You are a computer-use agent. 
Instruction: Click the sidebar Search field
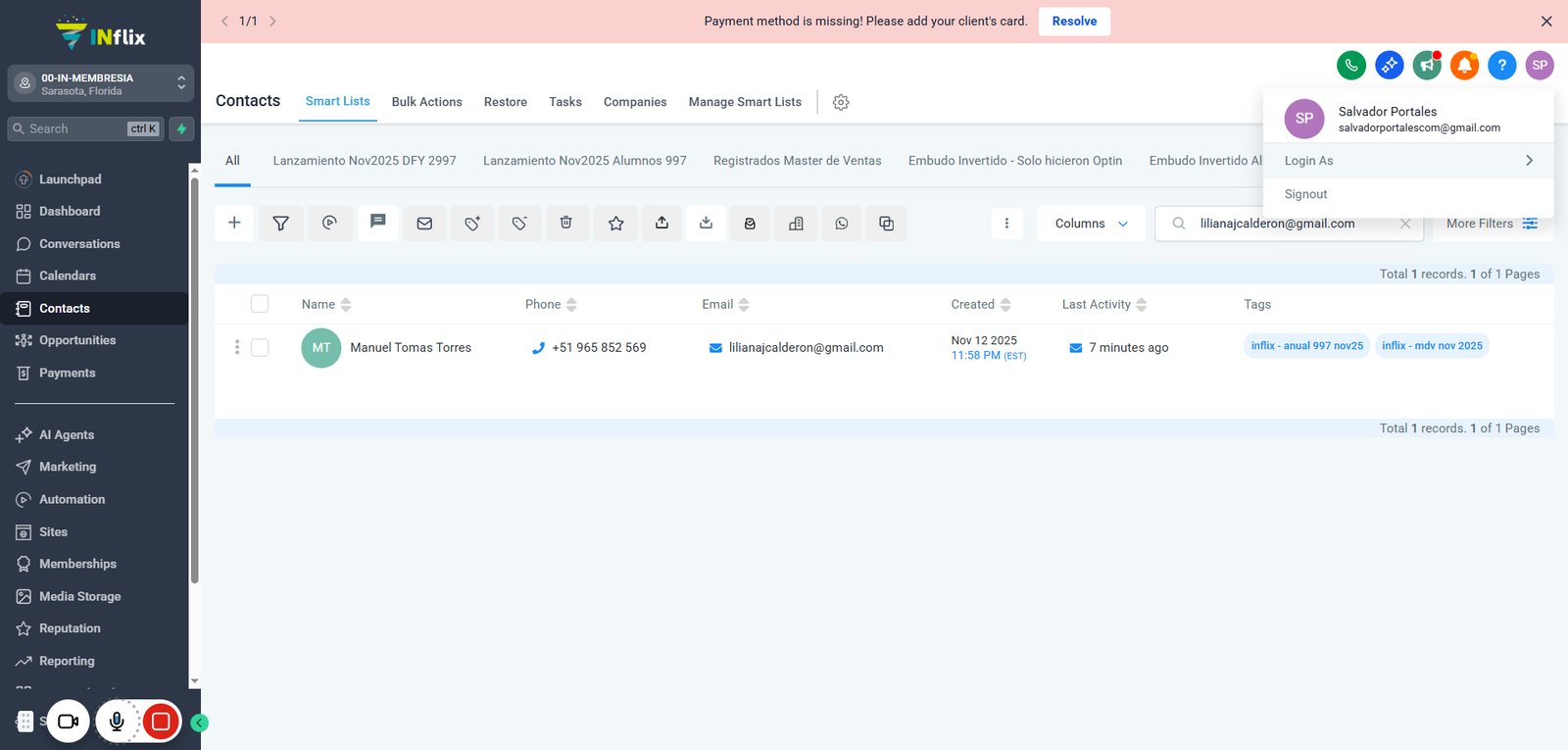click(x=85, y=128)
